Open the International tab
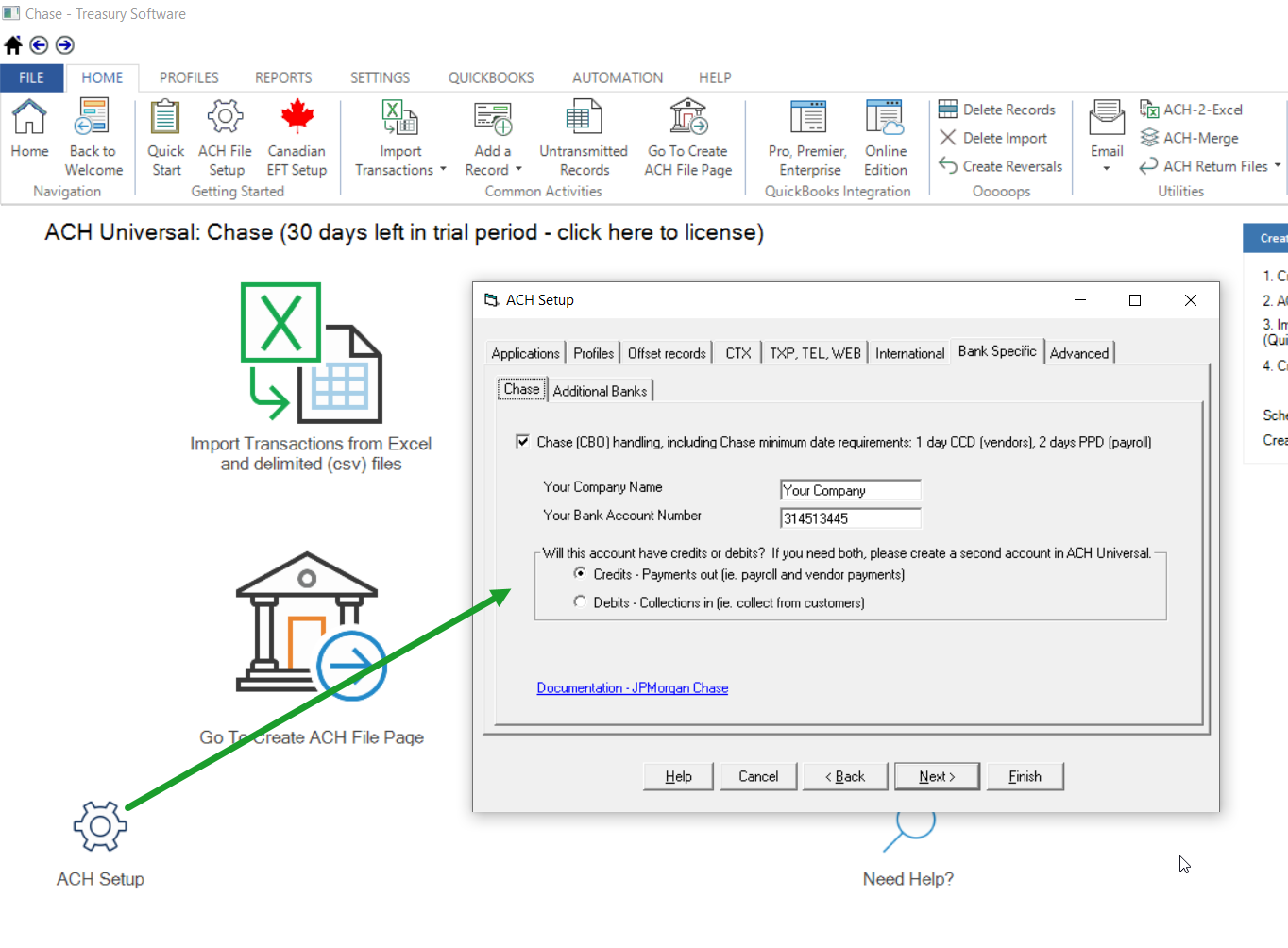This screenshot has height=948, width=1288. pos(909,353)
